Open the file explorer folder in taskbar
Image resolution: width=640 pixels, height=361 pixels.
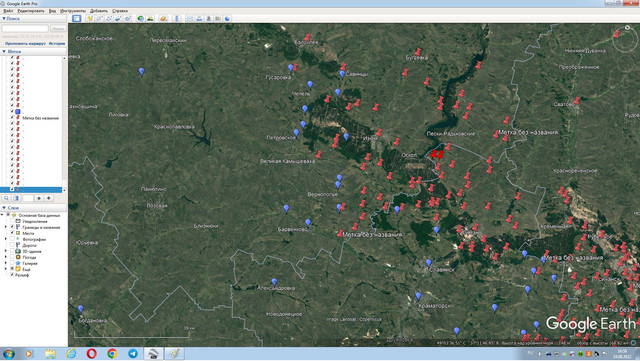(50, 353)
